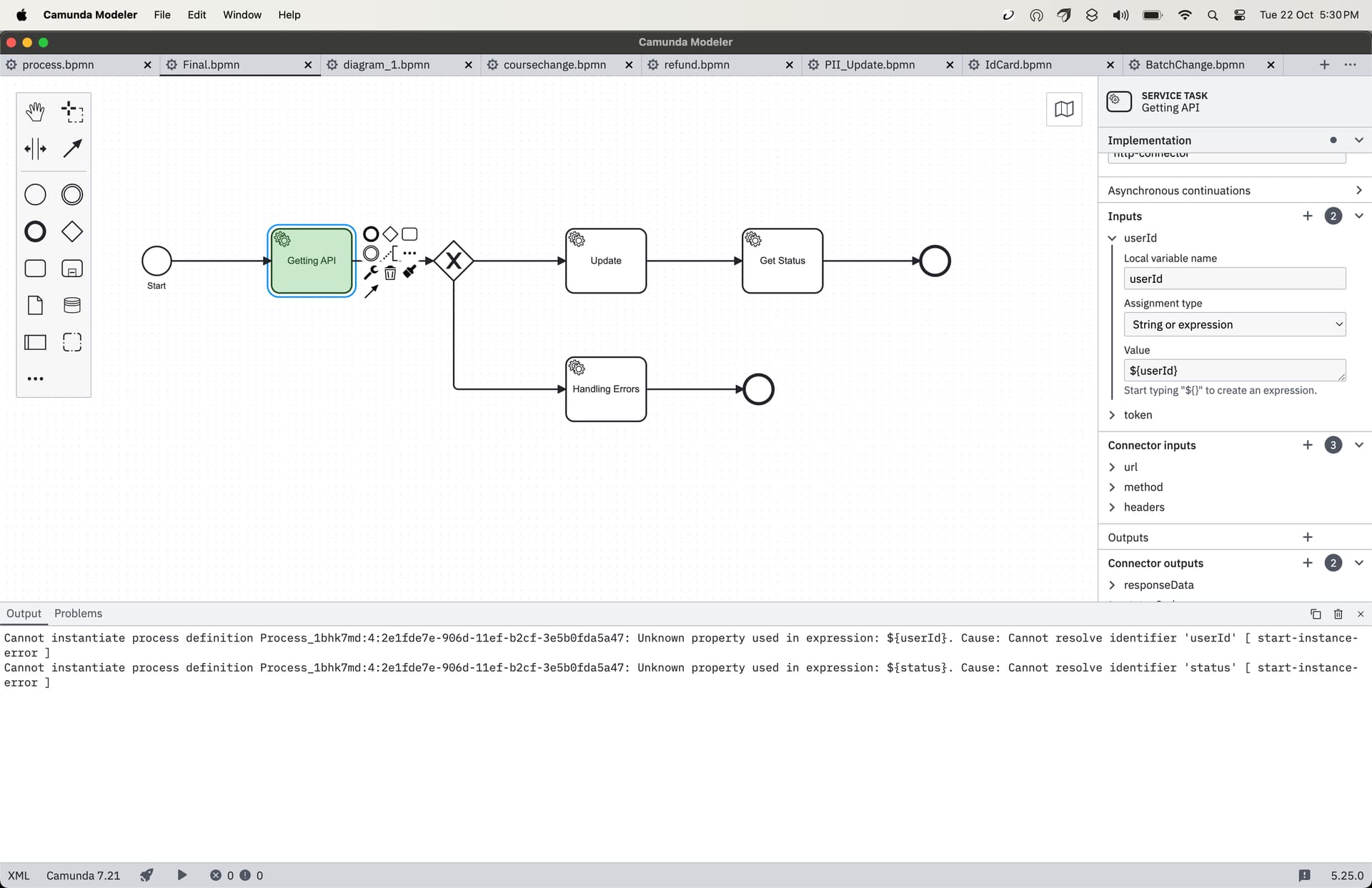Create start event from palette
This screenshot has width=1372, height=888.
pos(35,194)
